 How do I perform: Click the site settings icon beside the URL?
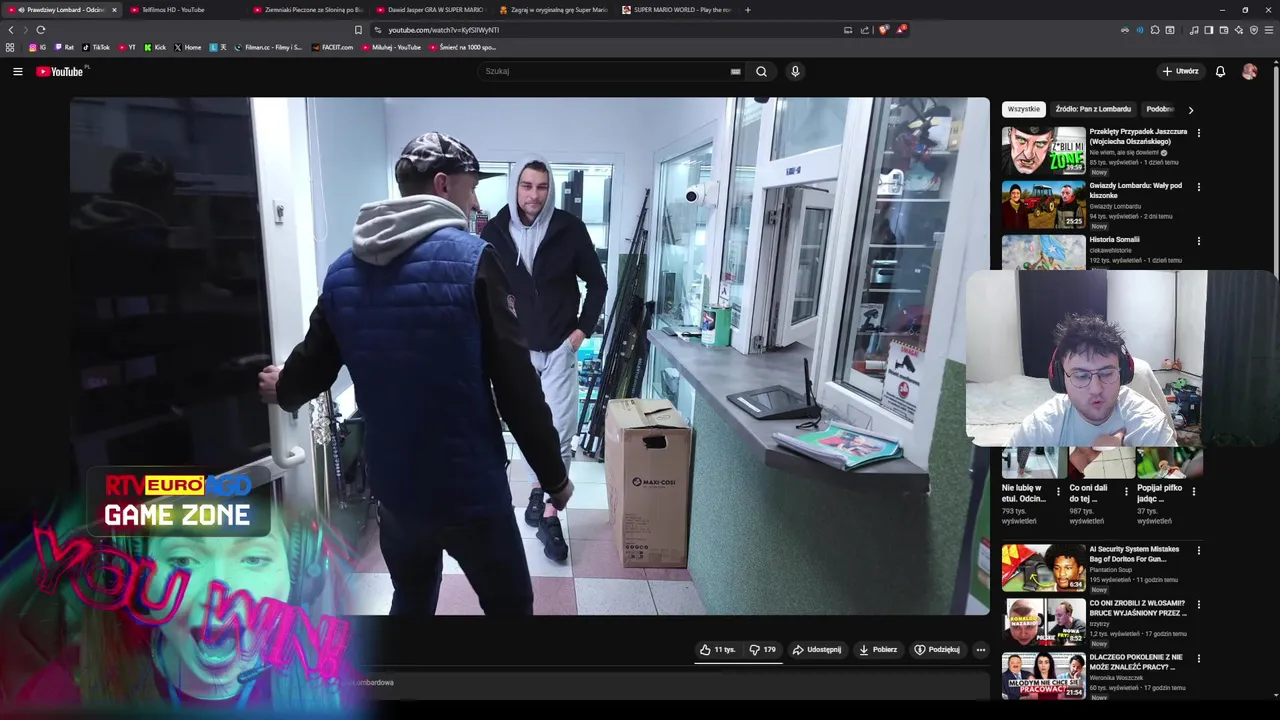[x=377, y=30]
